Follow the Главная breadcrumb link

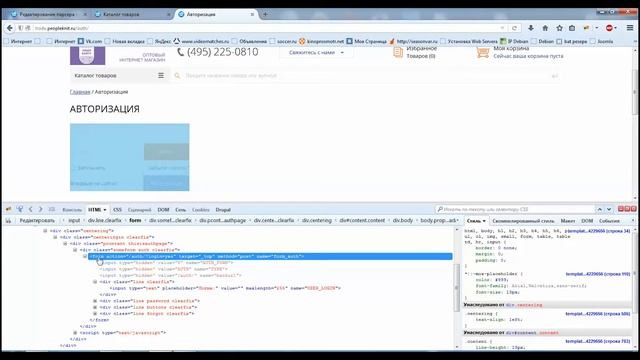pyautogui.click(x=80, y=92)
